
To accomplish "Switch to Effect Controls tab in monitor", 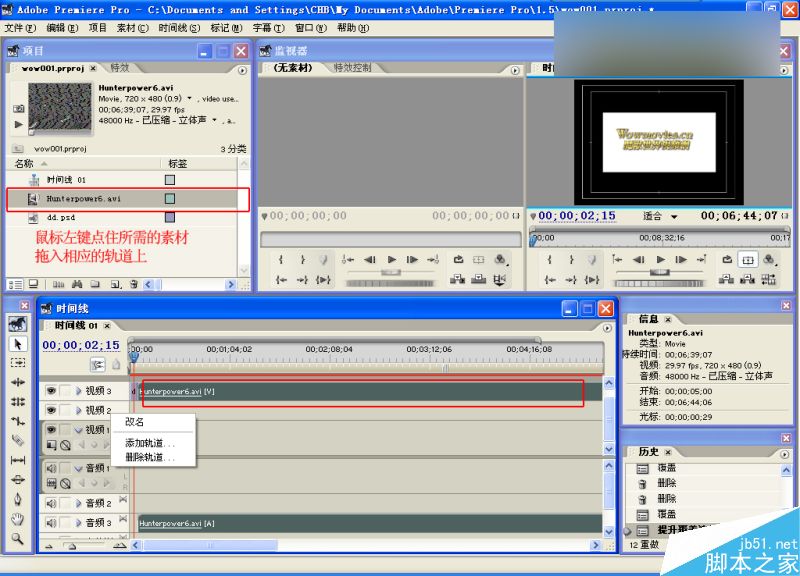I will pos(353,67).
